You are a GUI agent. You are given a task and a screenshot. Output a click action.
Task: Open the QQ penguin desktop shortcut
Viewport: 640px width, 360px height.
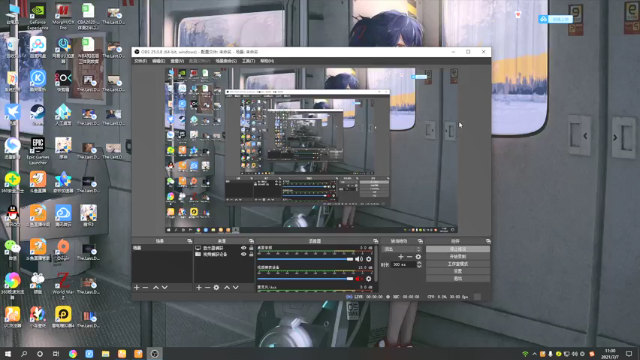point(12,216)
